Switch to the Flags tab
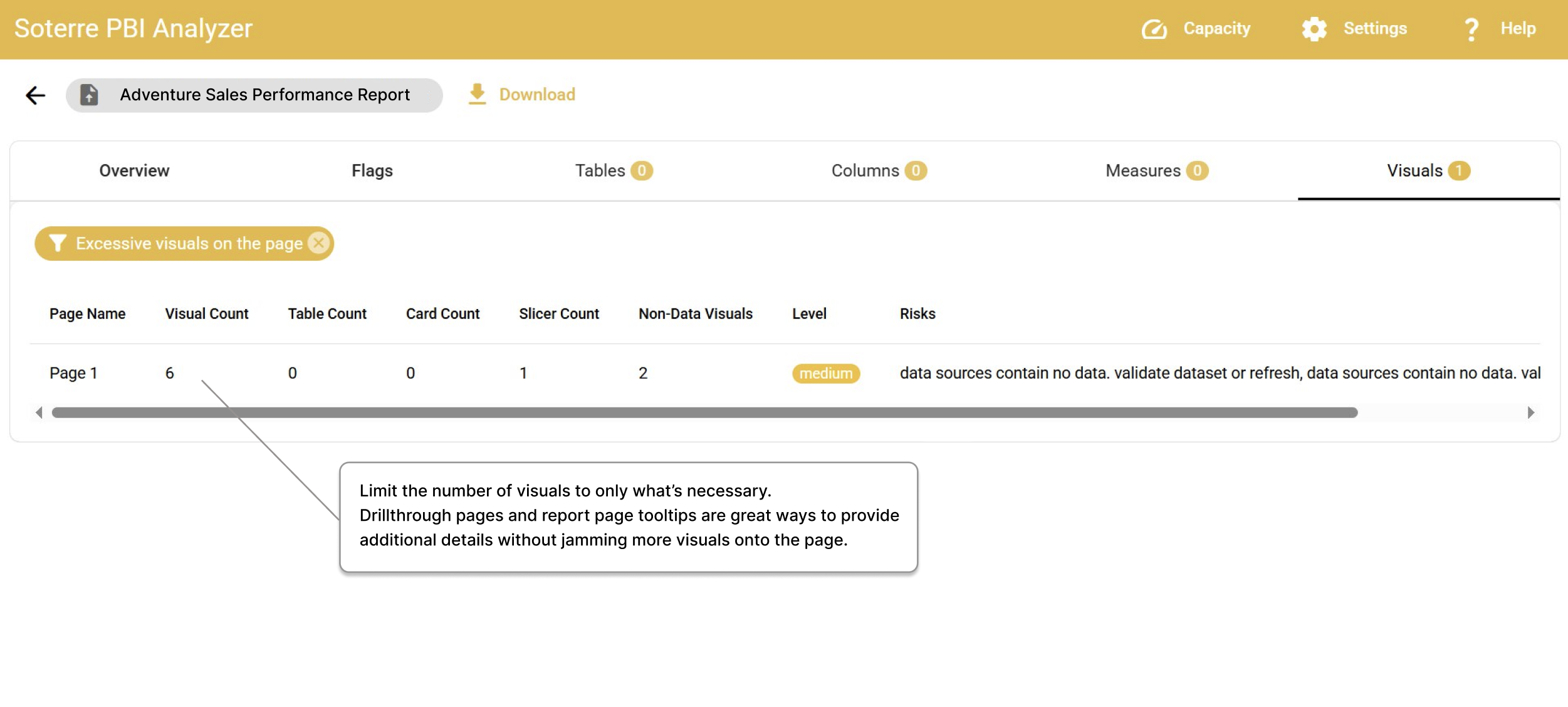 (x=372, y=170)
